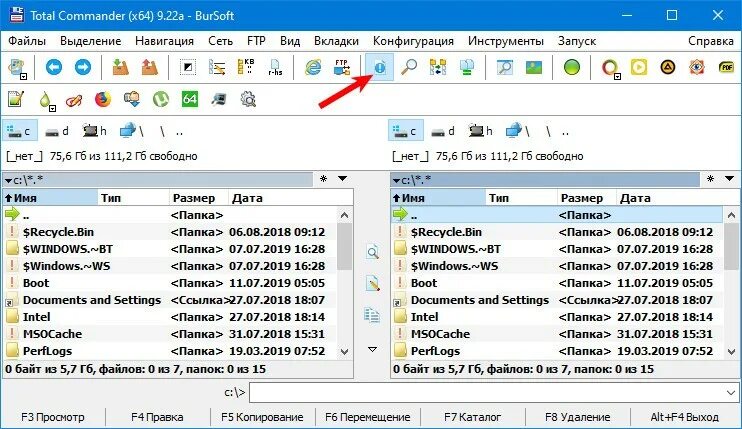Click the highlighted blue info icon
Viewport: 742px width, 429px height.
click(x=380, y=67)
